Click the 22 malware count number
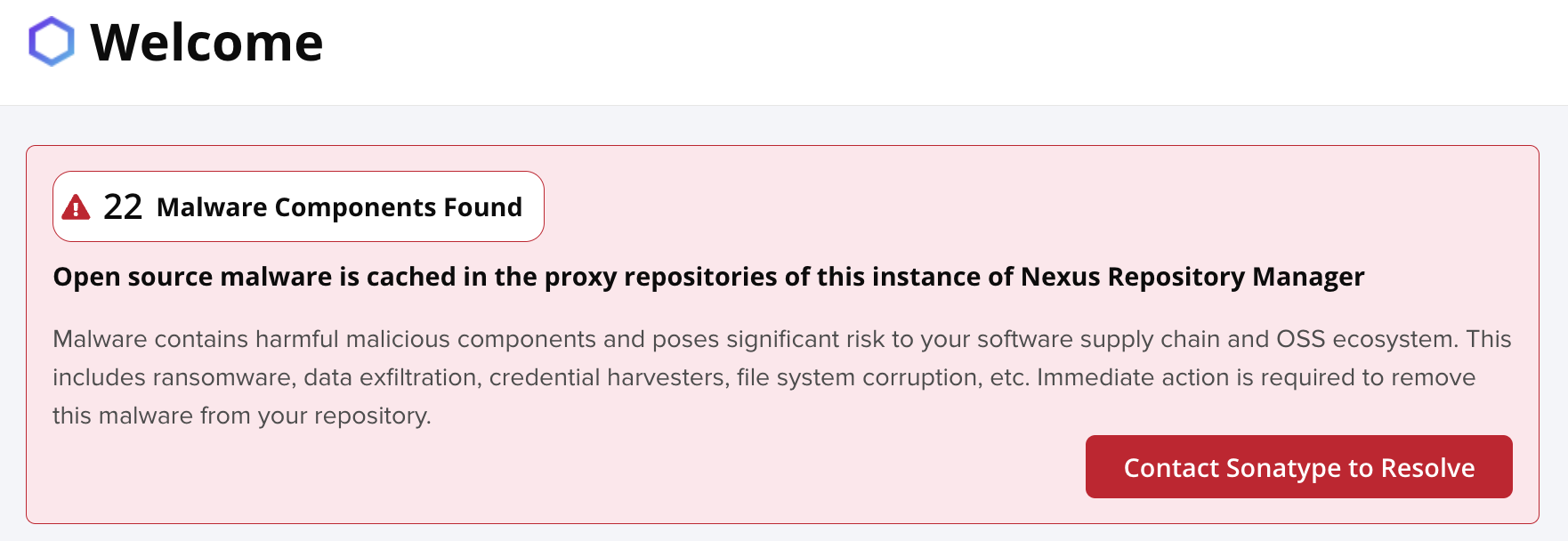Image resolution: width=1568 pixels, height=541 pixels. click(x=123, y=206)
